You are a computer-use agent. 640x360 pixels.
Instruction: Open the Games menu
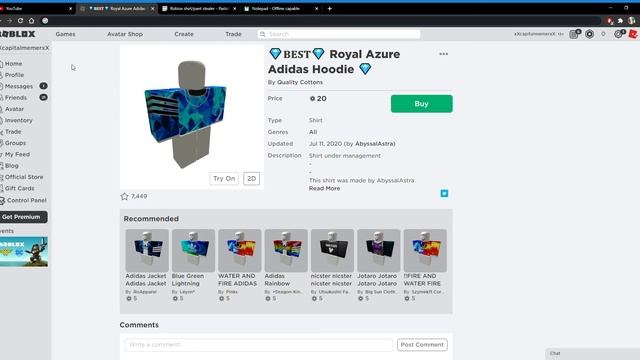click(x=65, y=34)
